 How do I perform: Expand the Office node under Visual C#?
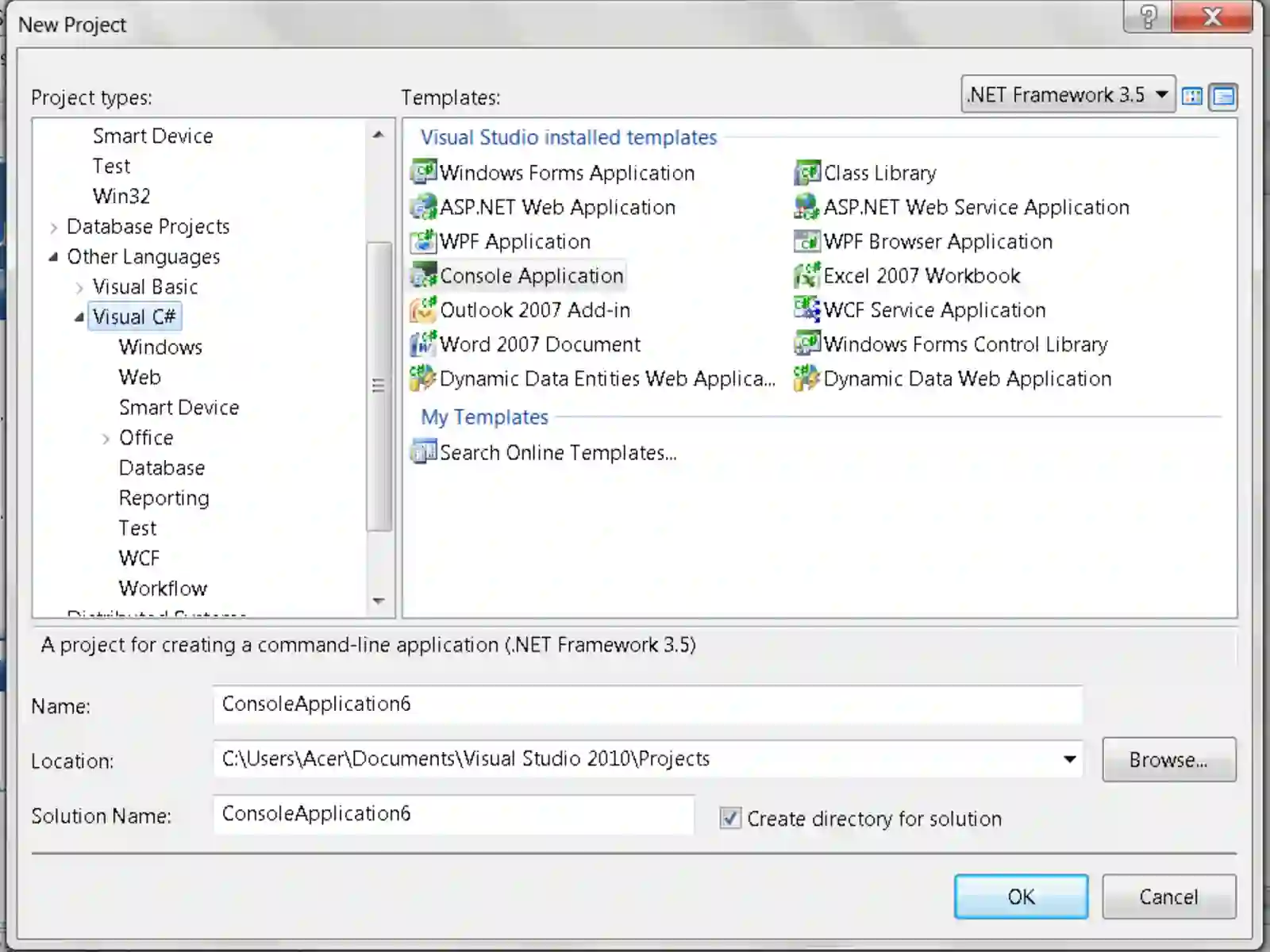point(106,439)
